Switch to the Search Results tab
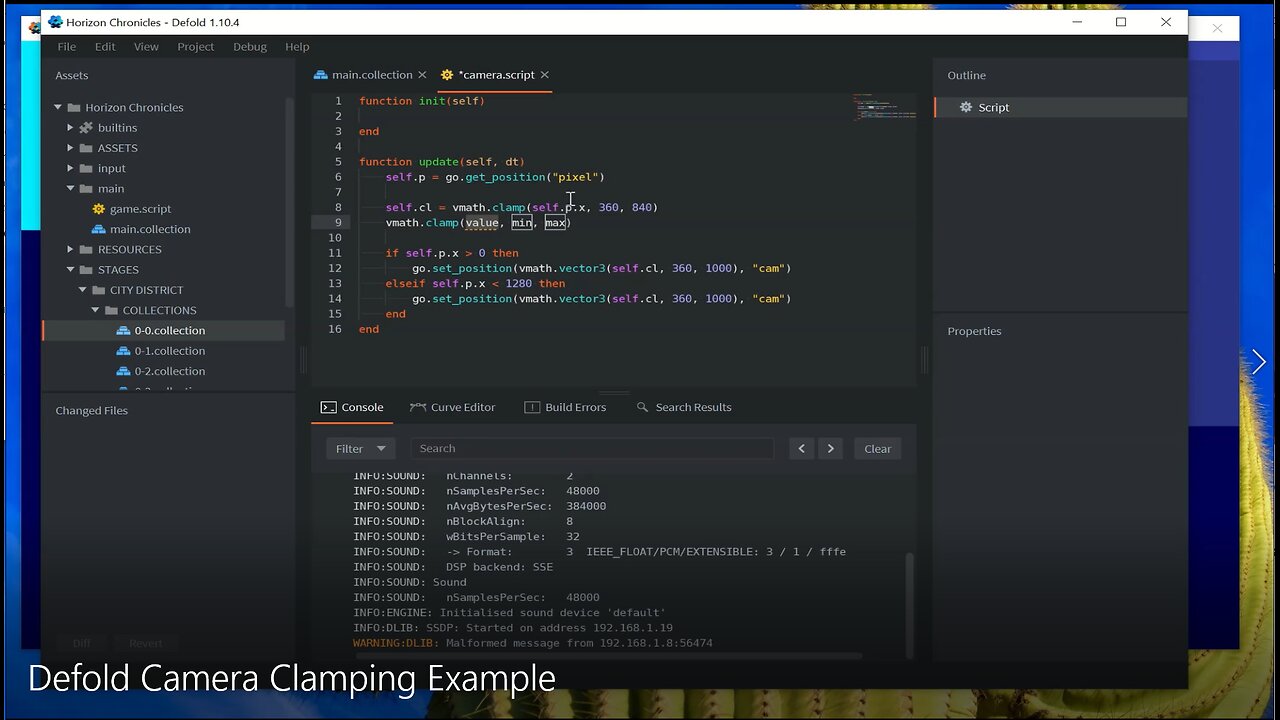The width and height of the screenshot is (1280, 720). [x=684, y=407]
